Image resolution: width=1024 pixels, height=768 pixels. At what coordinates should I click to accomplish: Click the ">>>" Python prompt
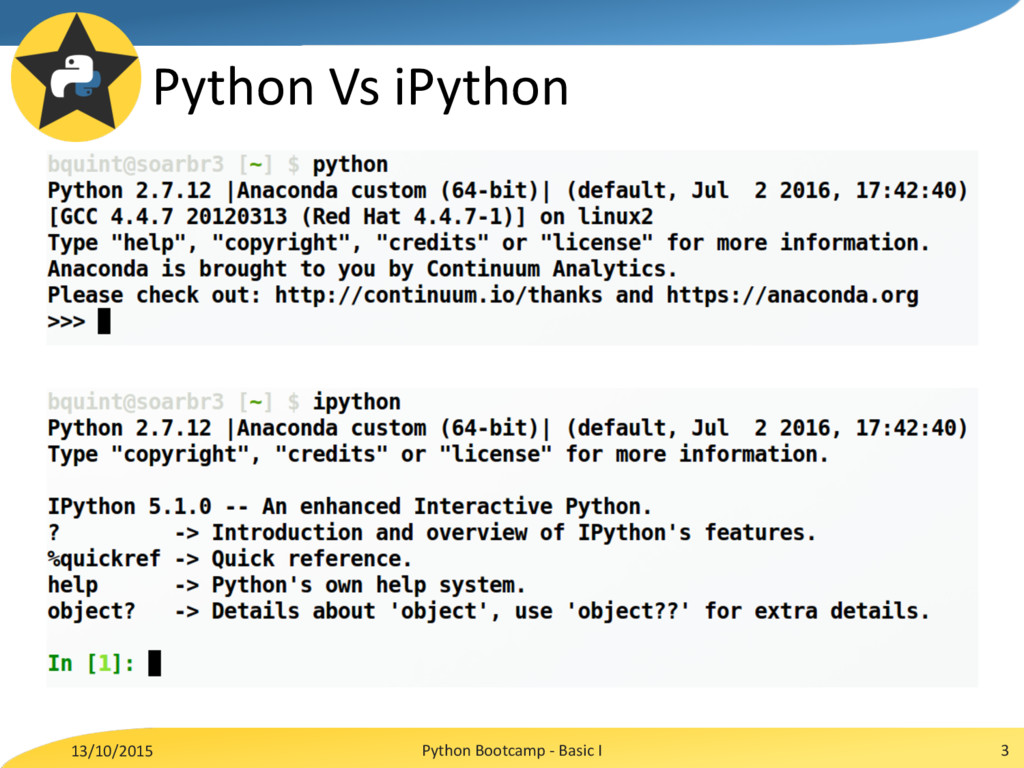click(67, 322)
